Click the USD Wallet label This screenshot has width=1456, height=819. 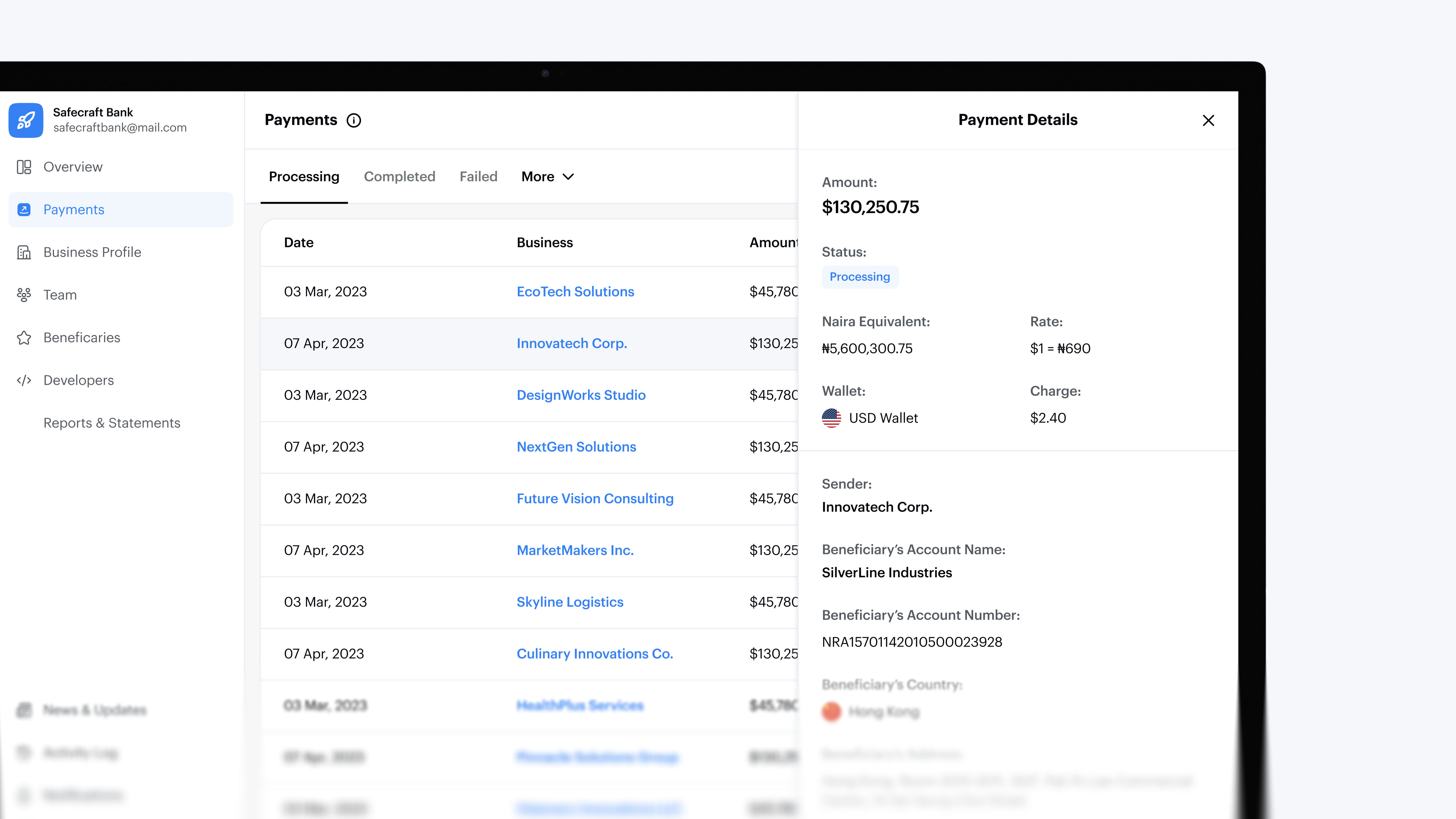[x=883, y=418]
